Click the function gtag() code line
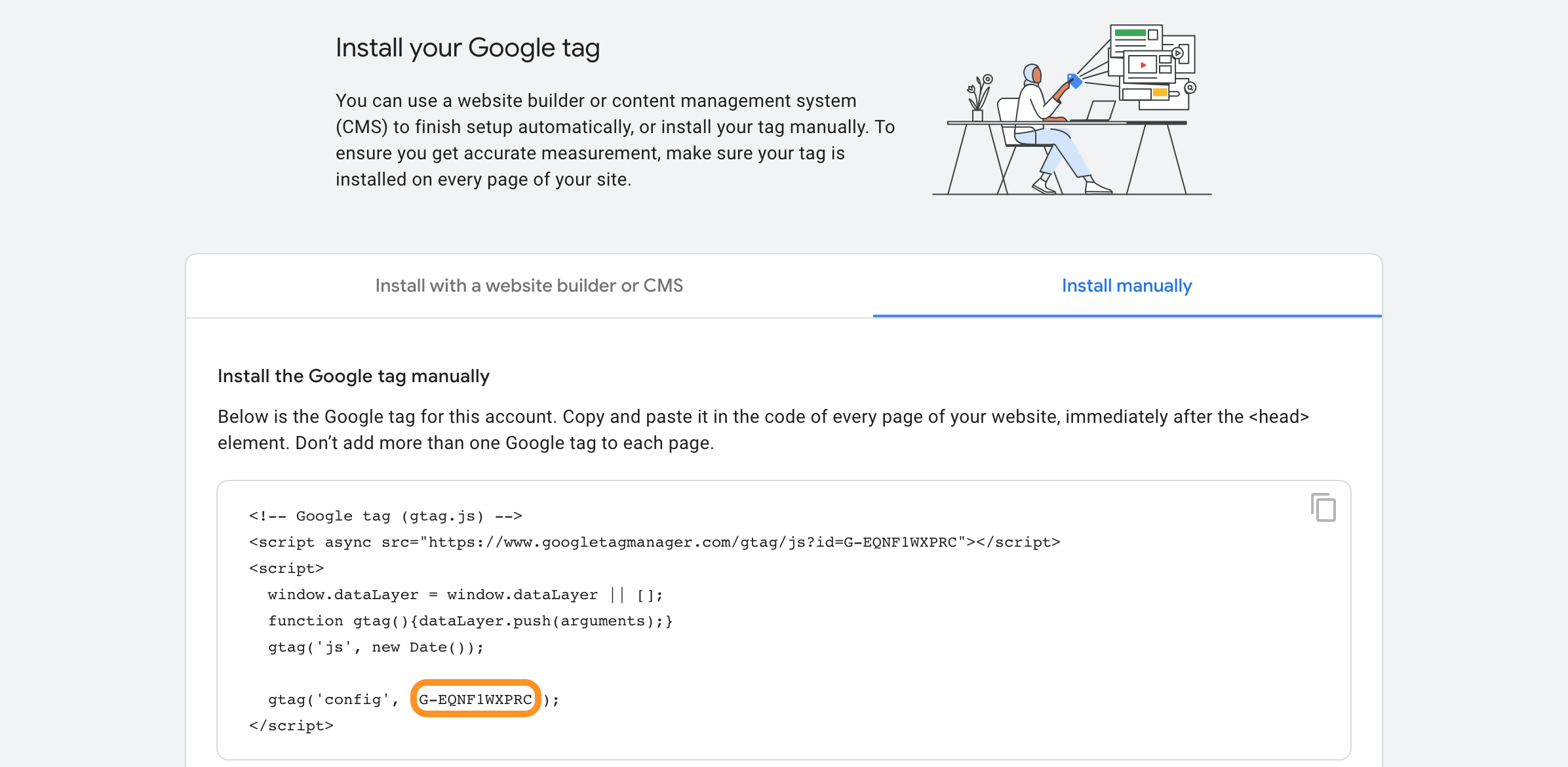 tap(469, 621)
